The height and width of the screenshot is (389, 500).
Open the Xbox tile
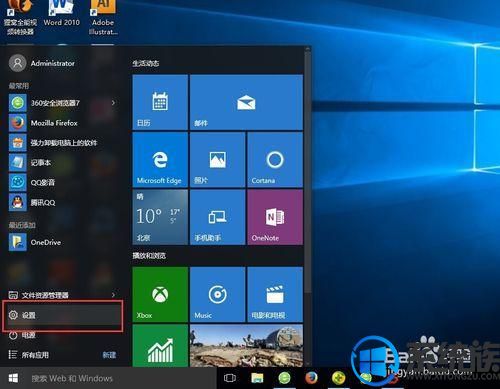[160, 294]
